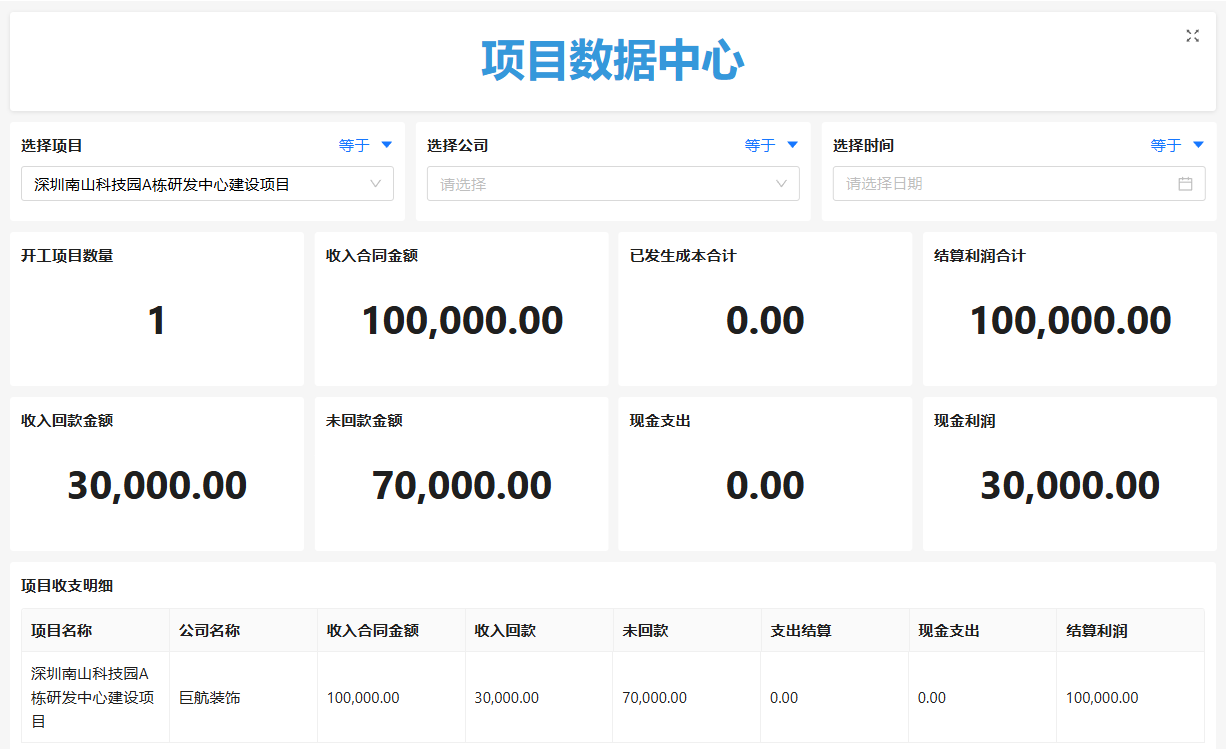Click 现金支出 card value 0.00

tap(765, 486)
